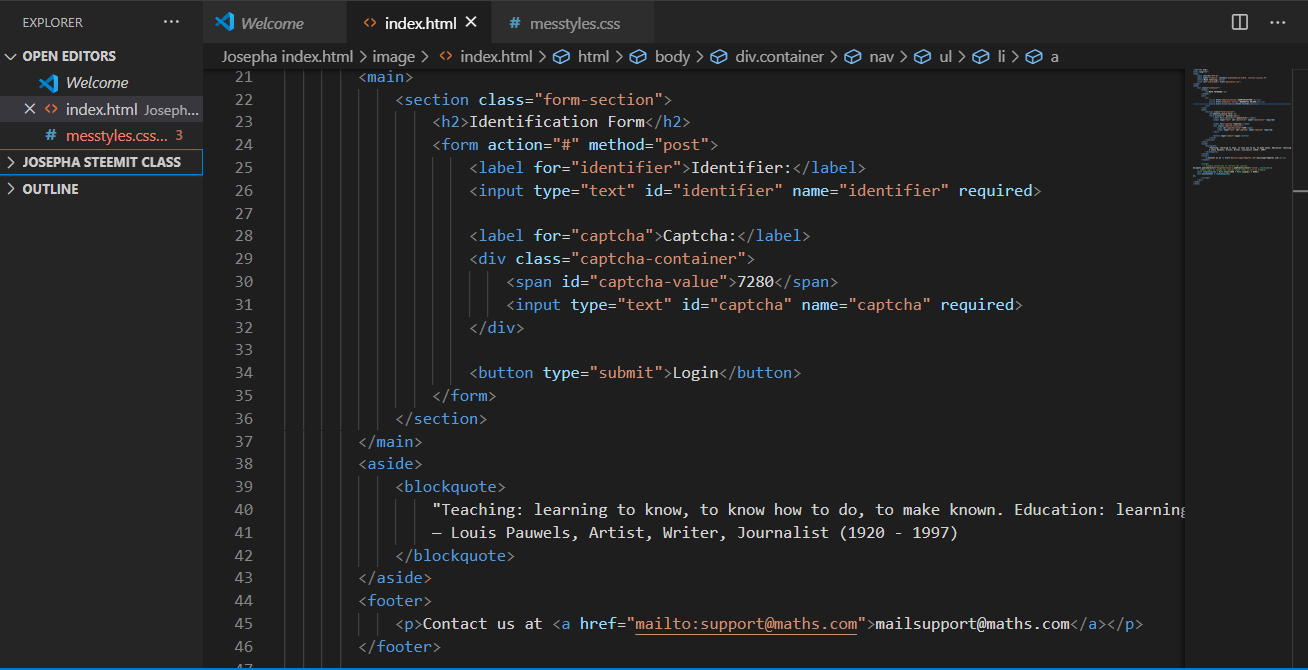This screenshot has width=1308, height=670.
Task: Click the 'Login' button text in code
Action: pyautogui.click(x=696, y=373)
